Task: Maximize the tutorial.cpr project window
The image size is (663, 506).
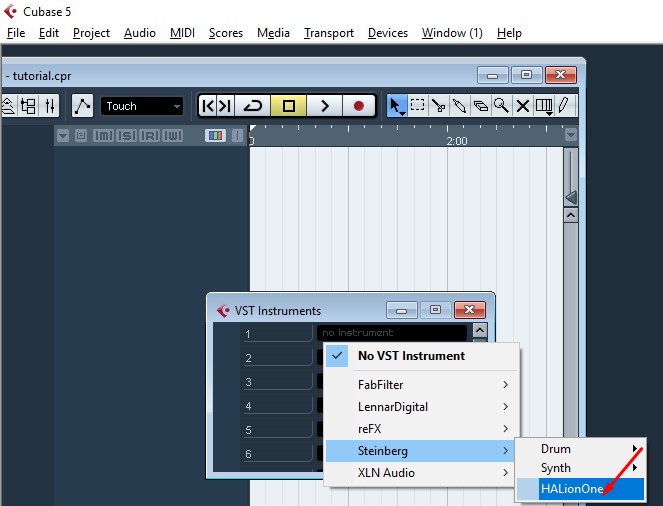Action: point(526,75)
